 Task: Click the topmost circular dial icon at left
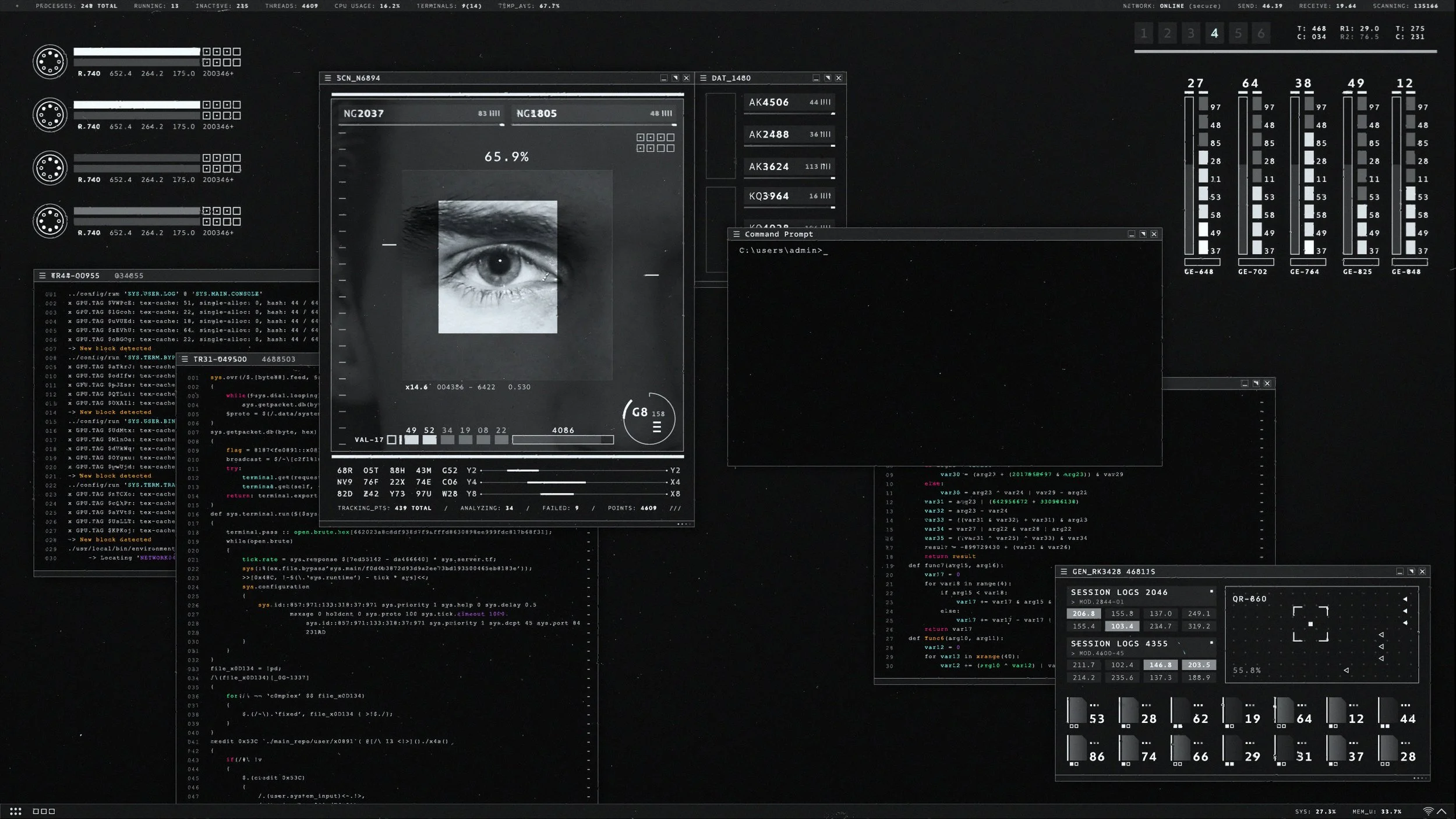click(50, 62)
